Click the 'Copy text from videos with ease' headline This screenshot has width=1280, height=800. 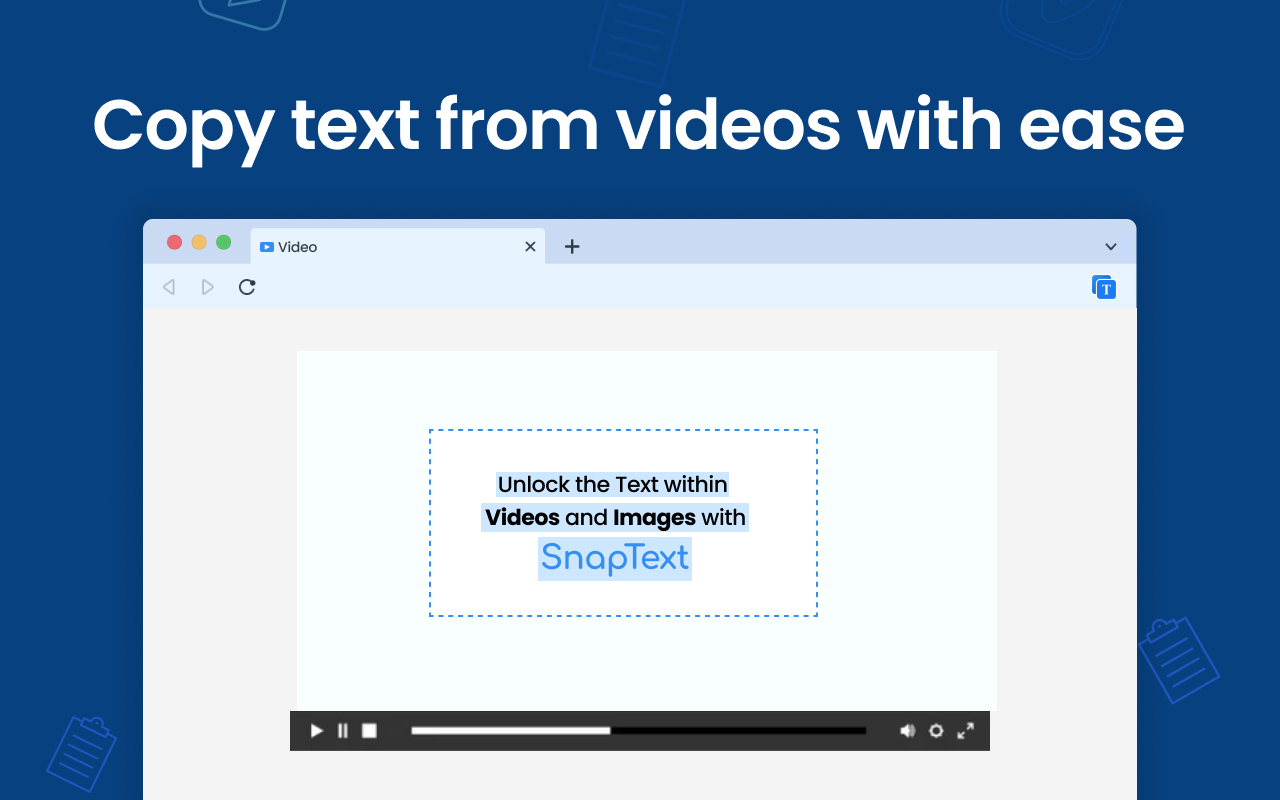point(639,127)
